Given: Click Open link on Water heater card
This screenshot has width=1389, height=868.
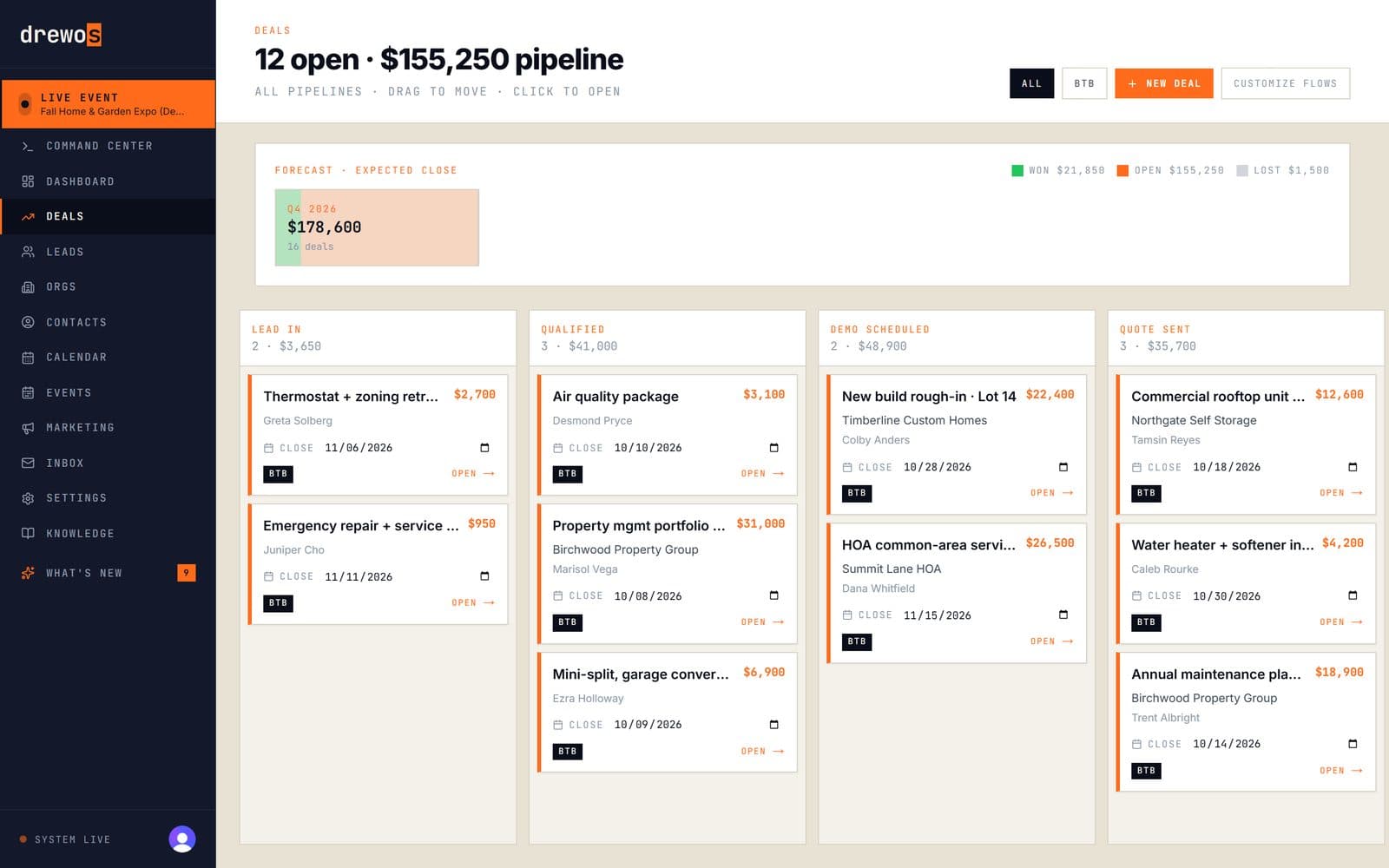Looking at the screenshot, I should coord(1340,622).
